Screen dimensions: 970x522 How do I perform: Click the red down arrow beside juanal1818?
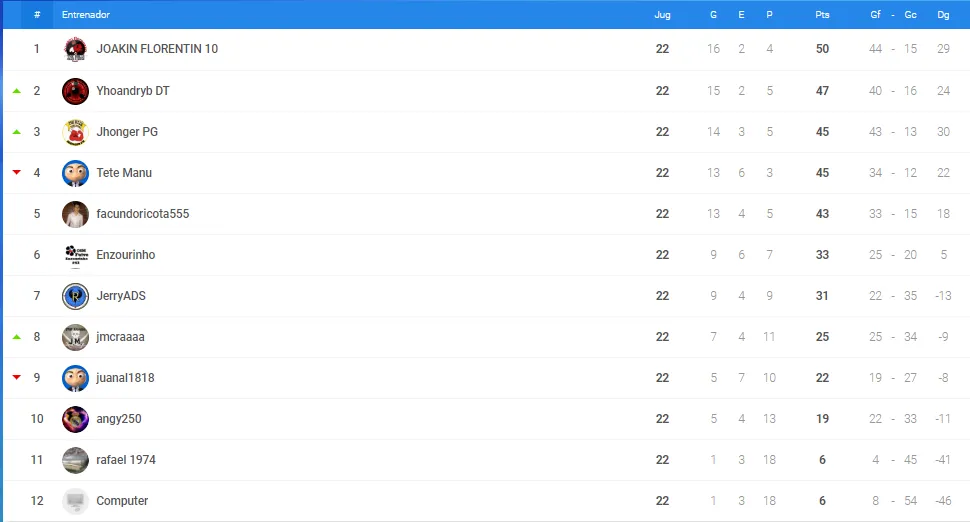click(17, 377)
